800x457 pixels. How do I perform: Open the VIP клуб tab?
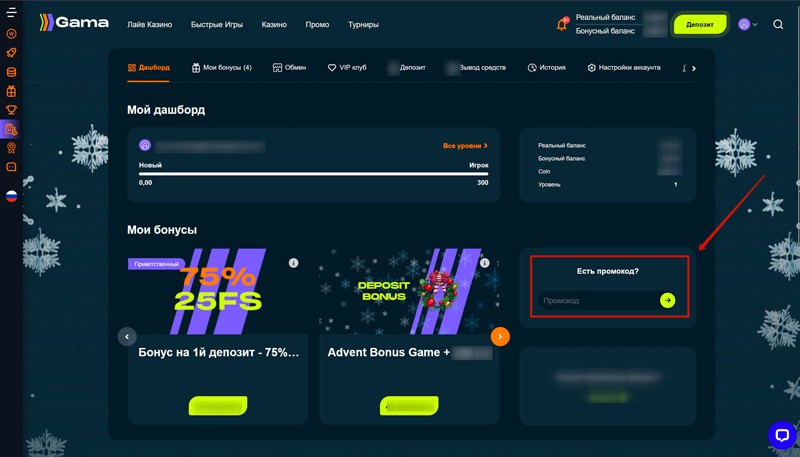(x=347, y=67)
